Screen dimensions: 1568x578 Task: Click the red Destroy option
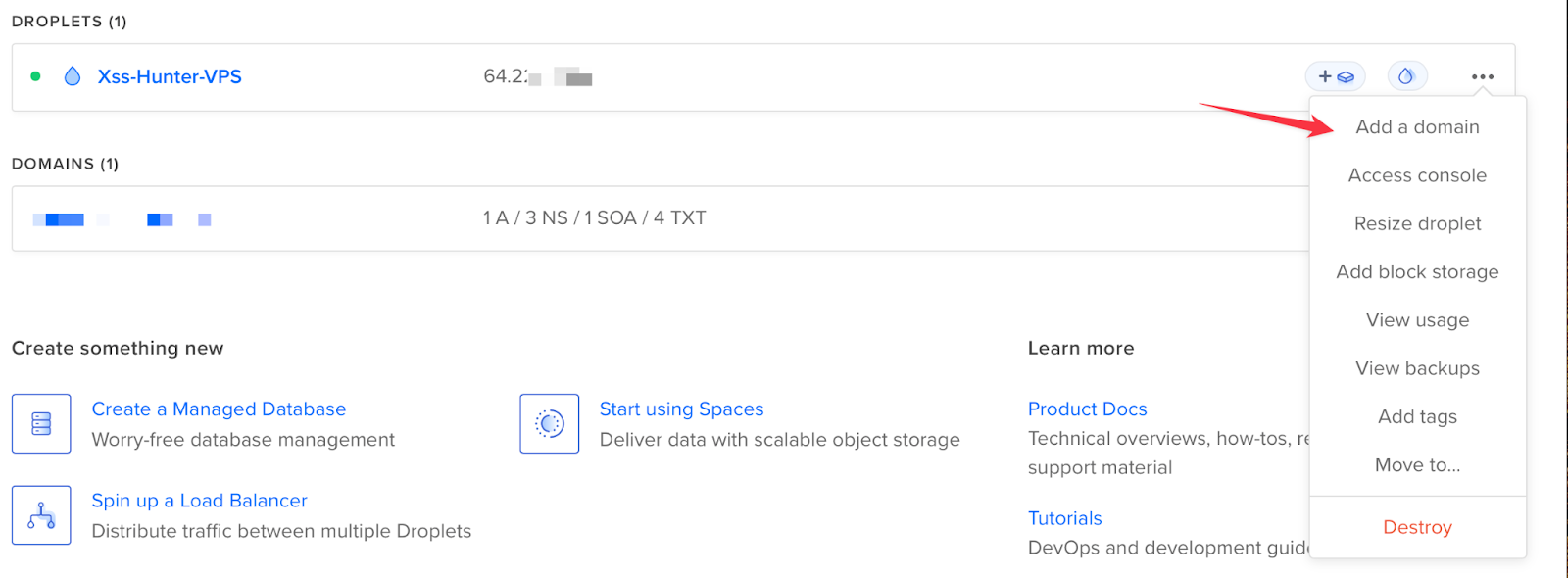point(1417,527)
